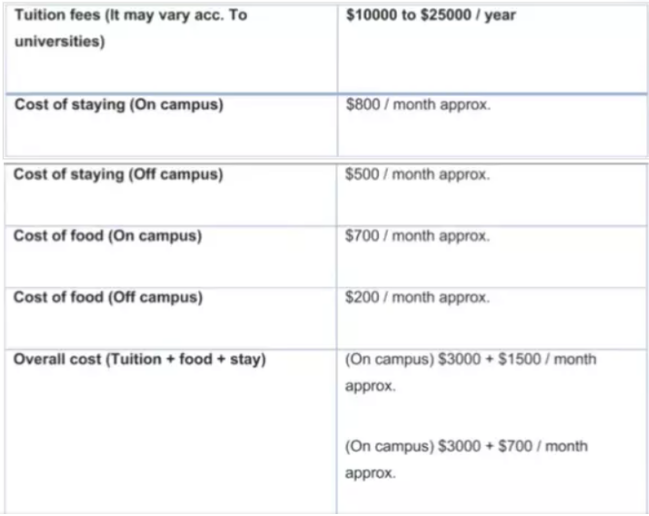Select the "$3000 + $1500 / month" overall cost line

pos(470,359)
